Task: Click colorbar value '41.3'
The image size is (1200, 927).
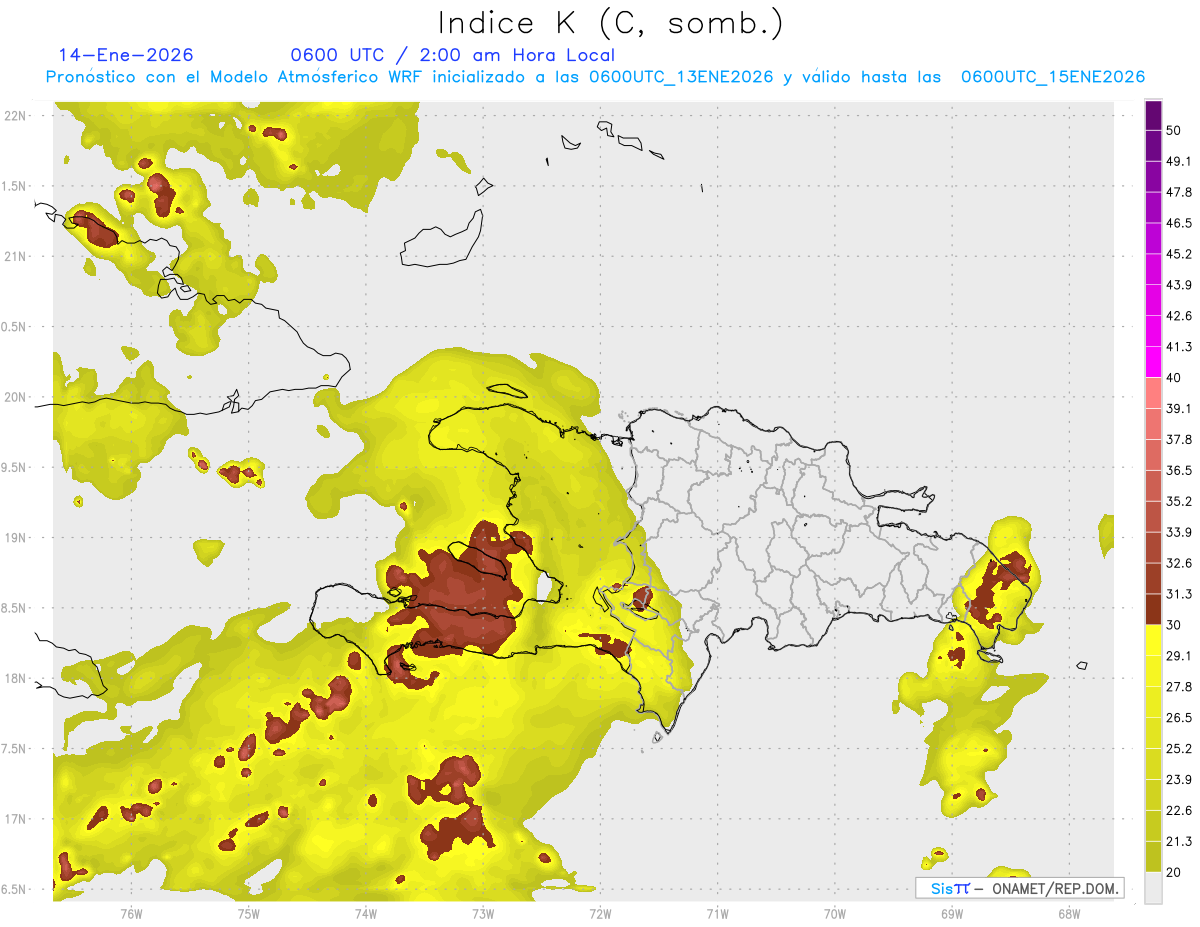Action: point(1179,347)
